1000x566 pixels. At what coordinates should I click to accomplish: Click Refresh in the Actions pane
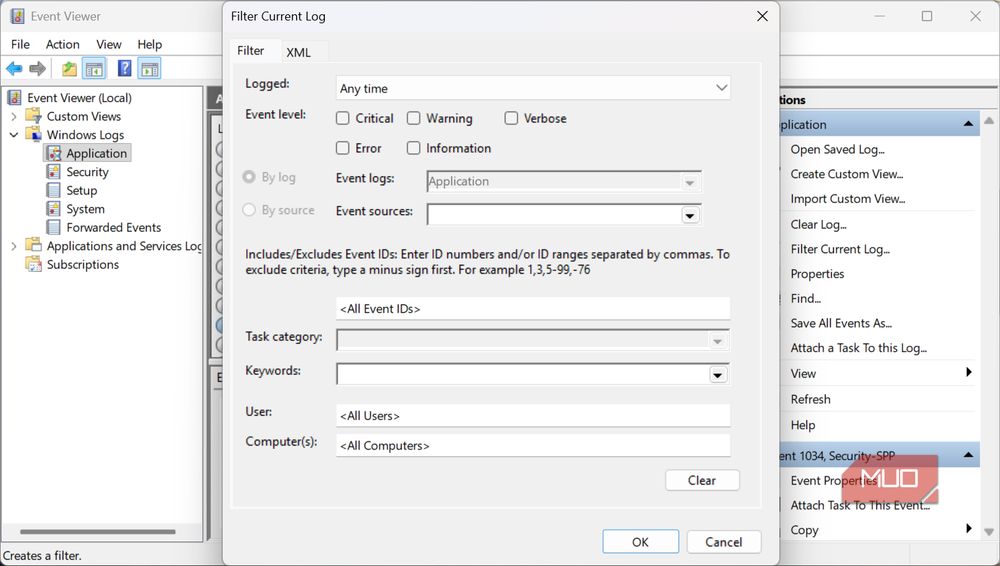coord(811,399)
